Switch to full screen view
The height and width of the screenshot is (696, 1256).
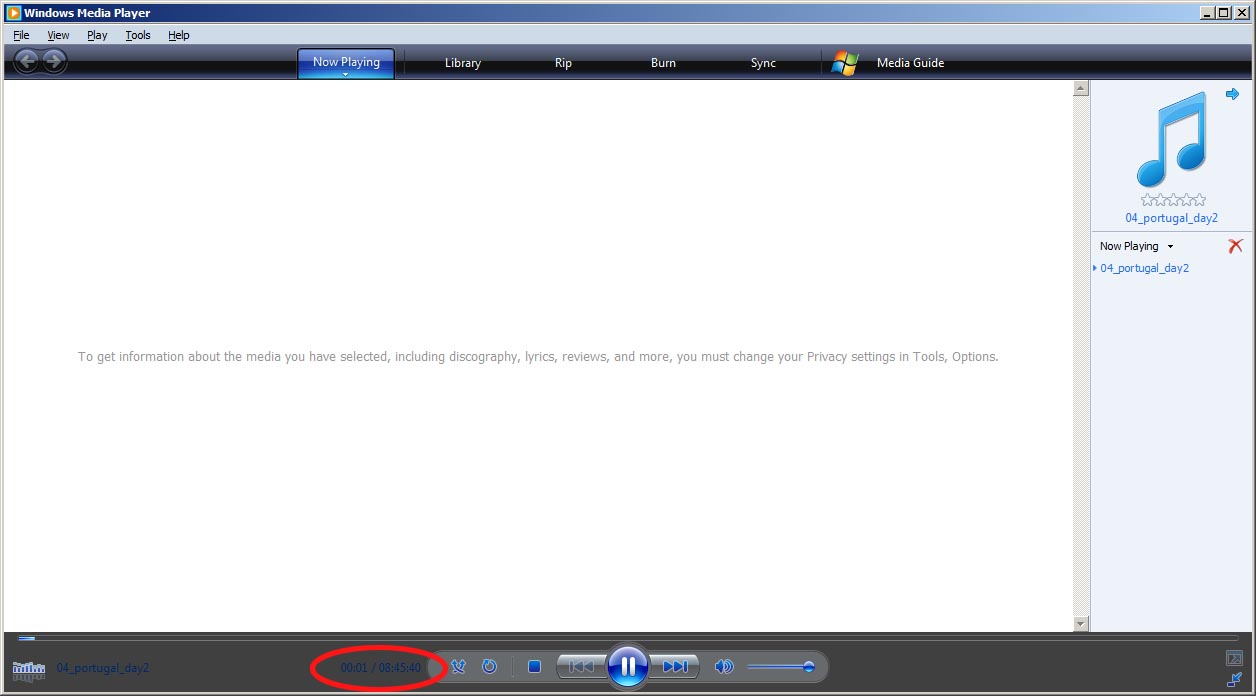pos(1234,658)
